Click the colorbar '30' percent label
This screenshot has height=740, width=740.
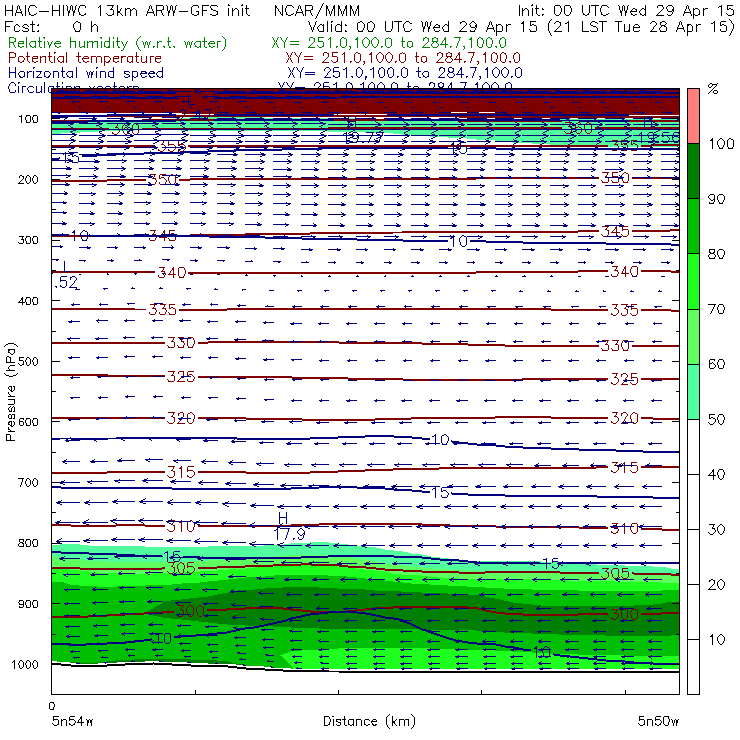click(x=716, y=530)
